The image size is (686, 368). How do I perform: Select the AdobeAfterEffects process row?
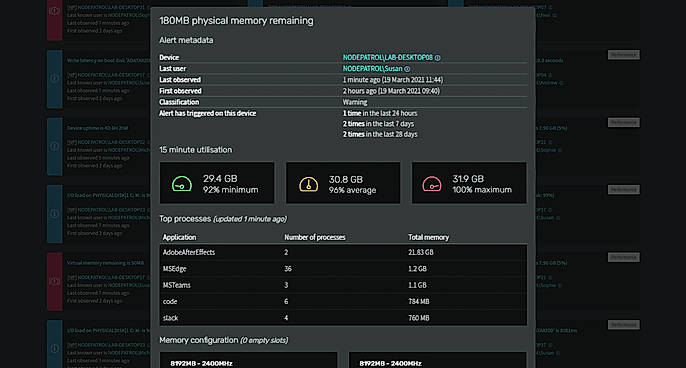click(343, 252)
